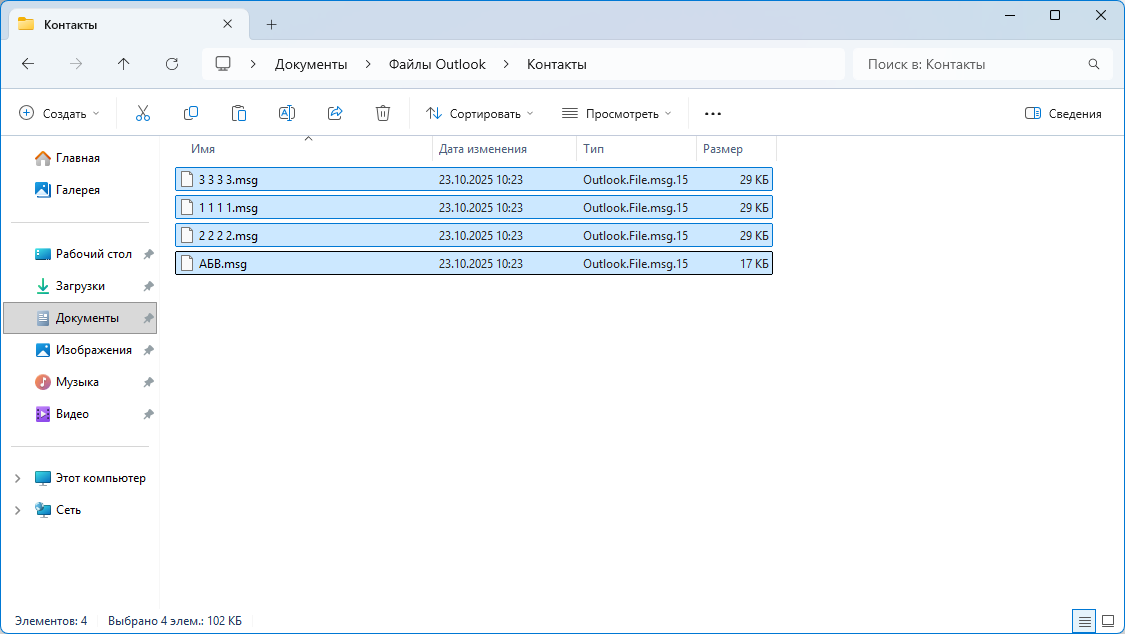Open the Просмотреть view menu

click(x=616, y=114)
